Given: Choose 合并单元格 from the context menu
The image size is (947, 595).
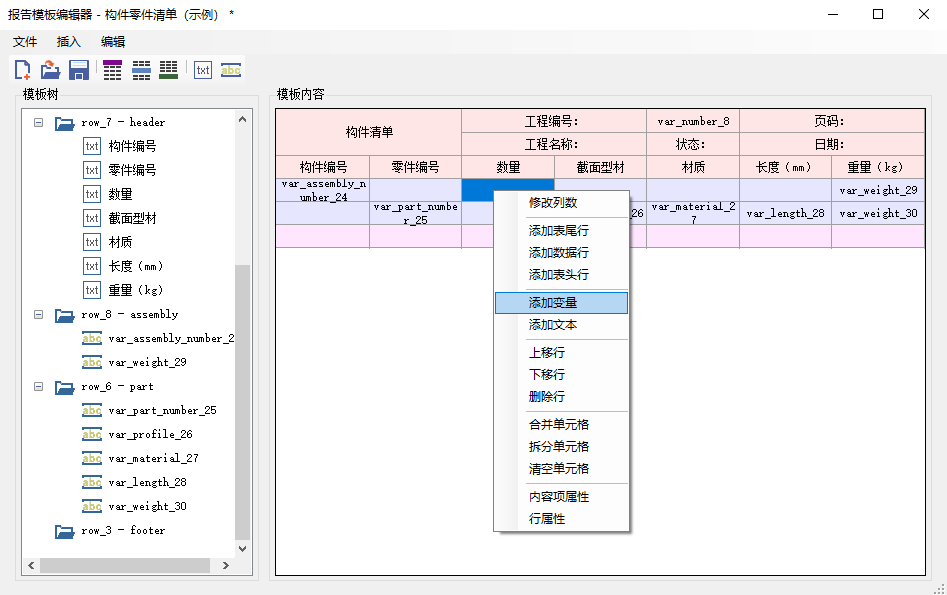Looking at the screenshot, I should pyautogui.click(x=559, y=425).
